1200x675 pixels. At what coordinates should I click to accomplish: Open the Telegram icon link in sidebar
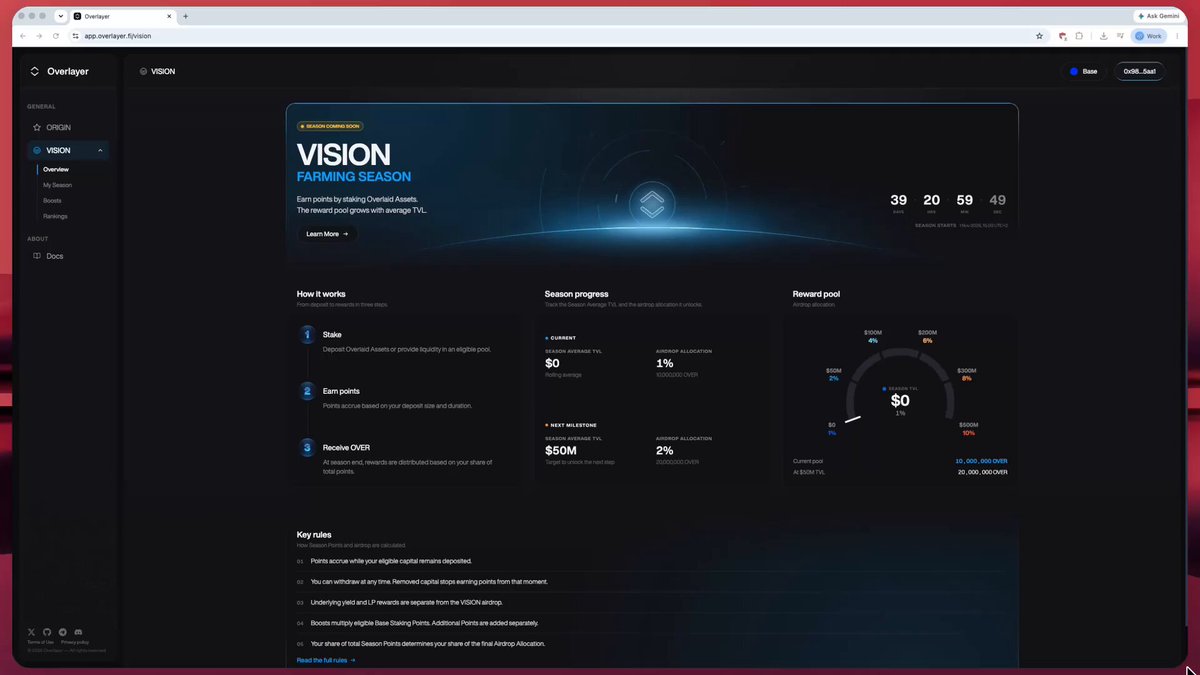coord(63,632)
